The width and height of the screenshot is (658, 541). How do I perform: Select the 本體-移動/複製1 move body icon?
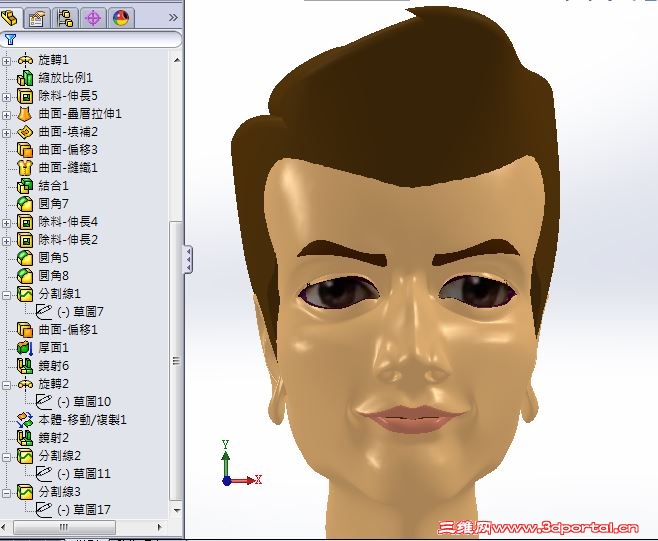[x=25, y=420]
